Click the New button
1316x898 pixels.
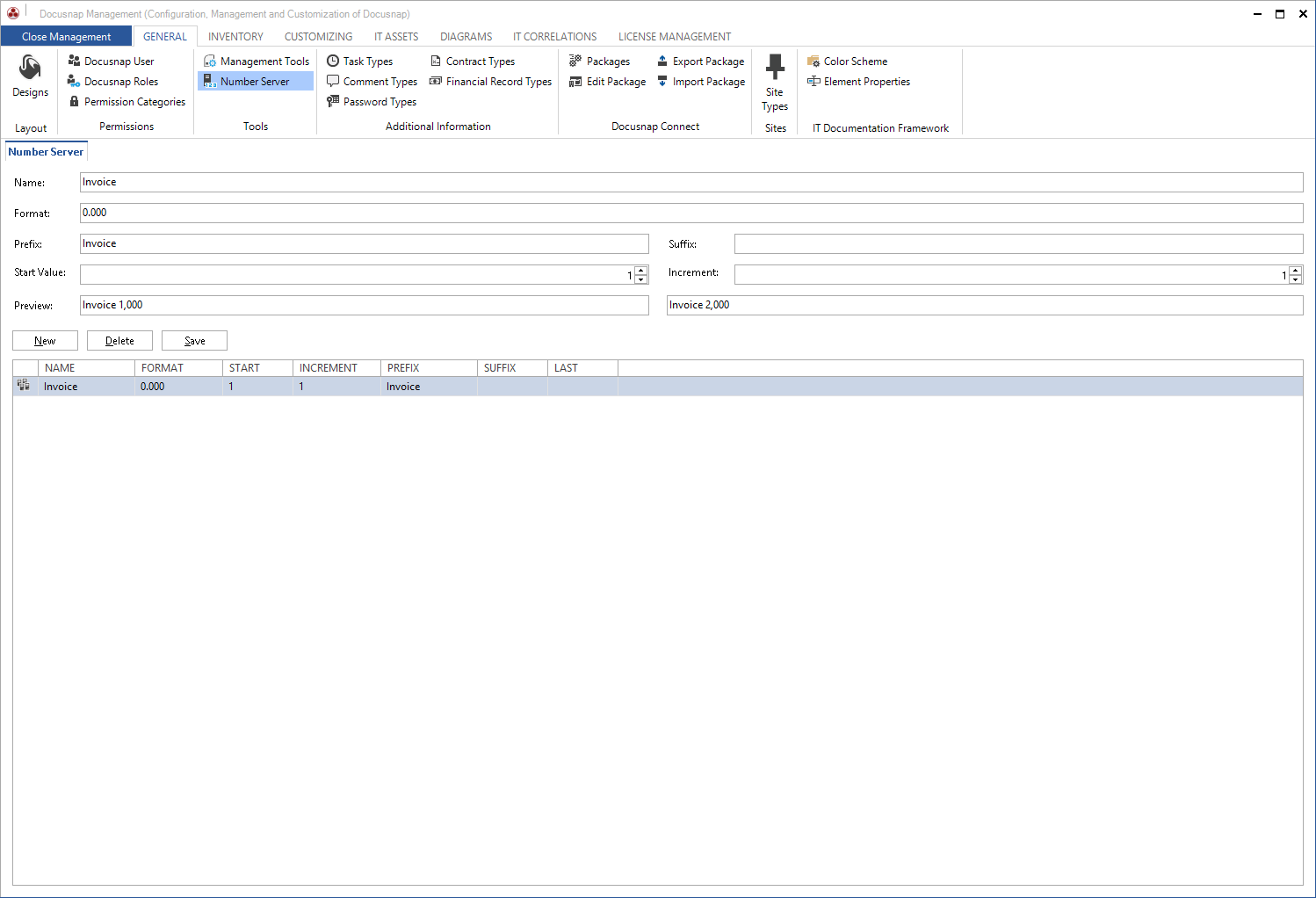tap(45, 340)
